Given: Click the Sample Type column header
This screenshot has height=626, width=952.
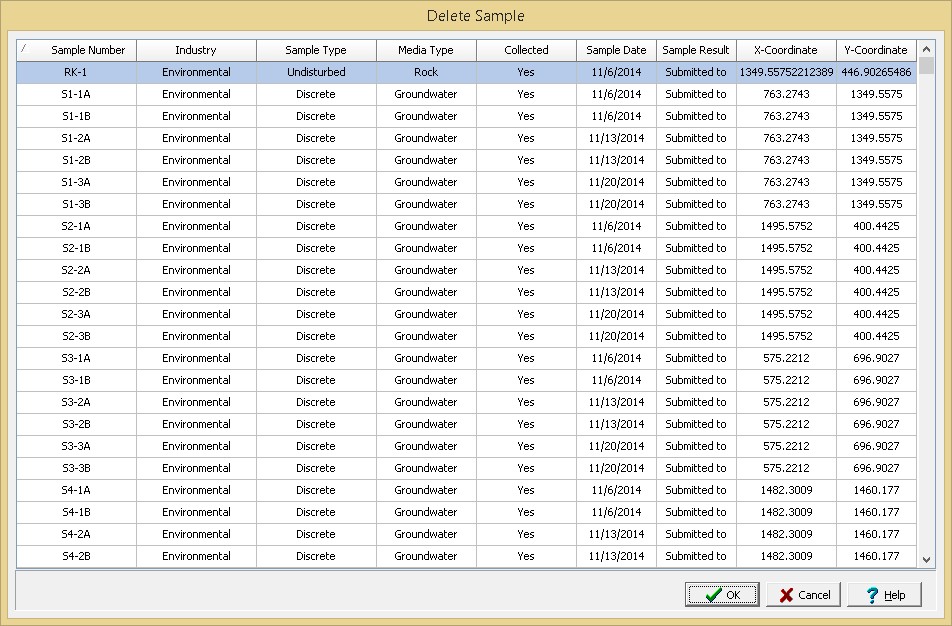Looking at the screenshot, I should (x=316, y=50).
